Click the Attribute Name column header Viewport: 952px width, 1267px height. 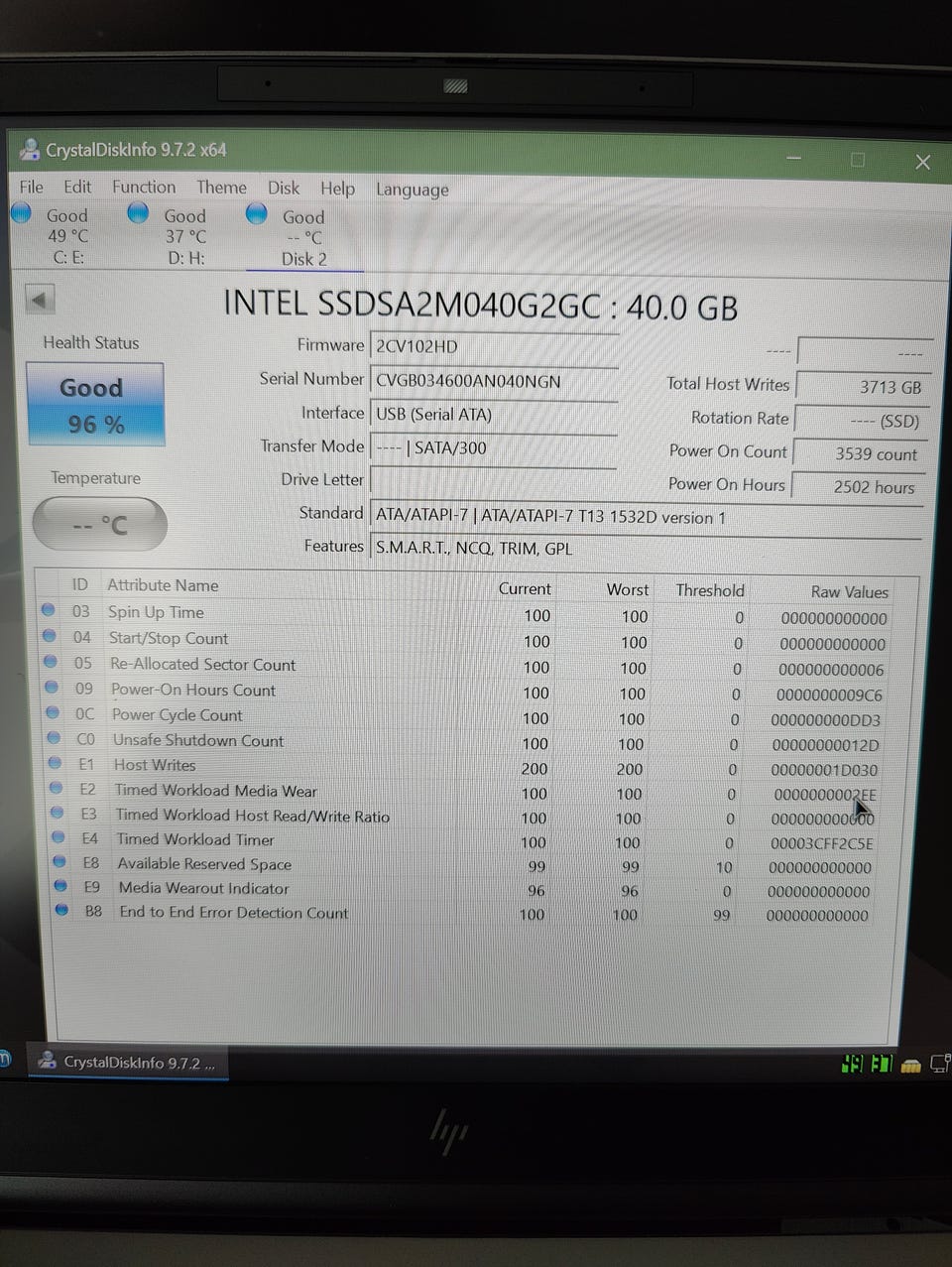(163, 585)
